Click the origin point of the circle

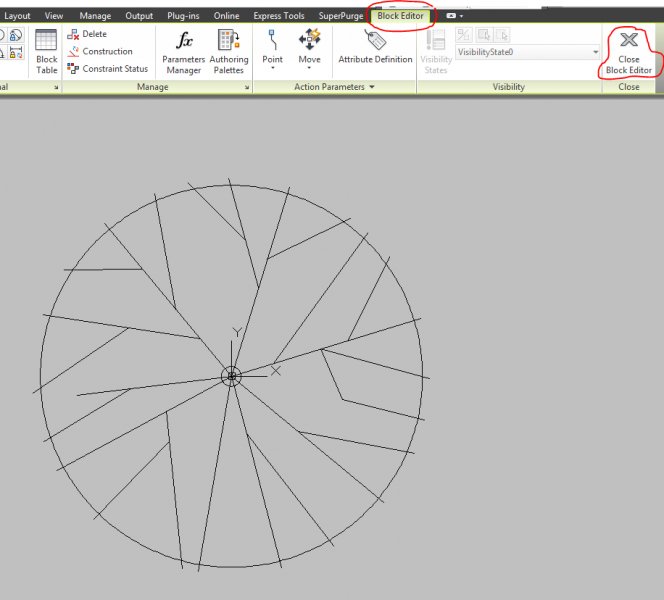coord(231,376)
